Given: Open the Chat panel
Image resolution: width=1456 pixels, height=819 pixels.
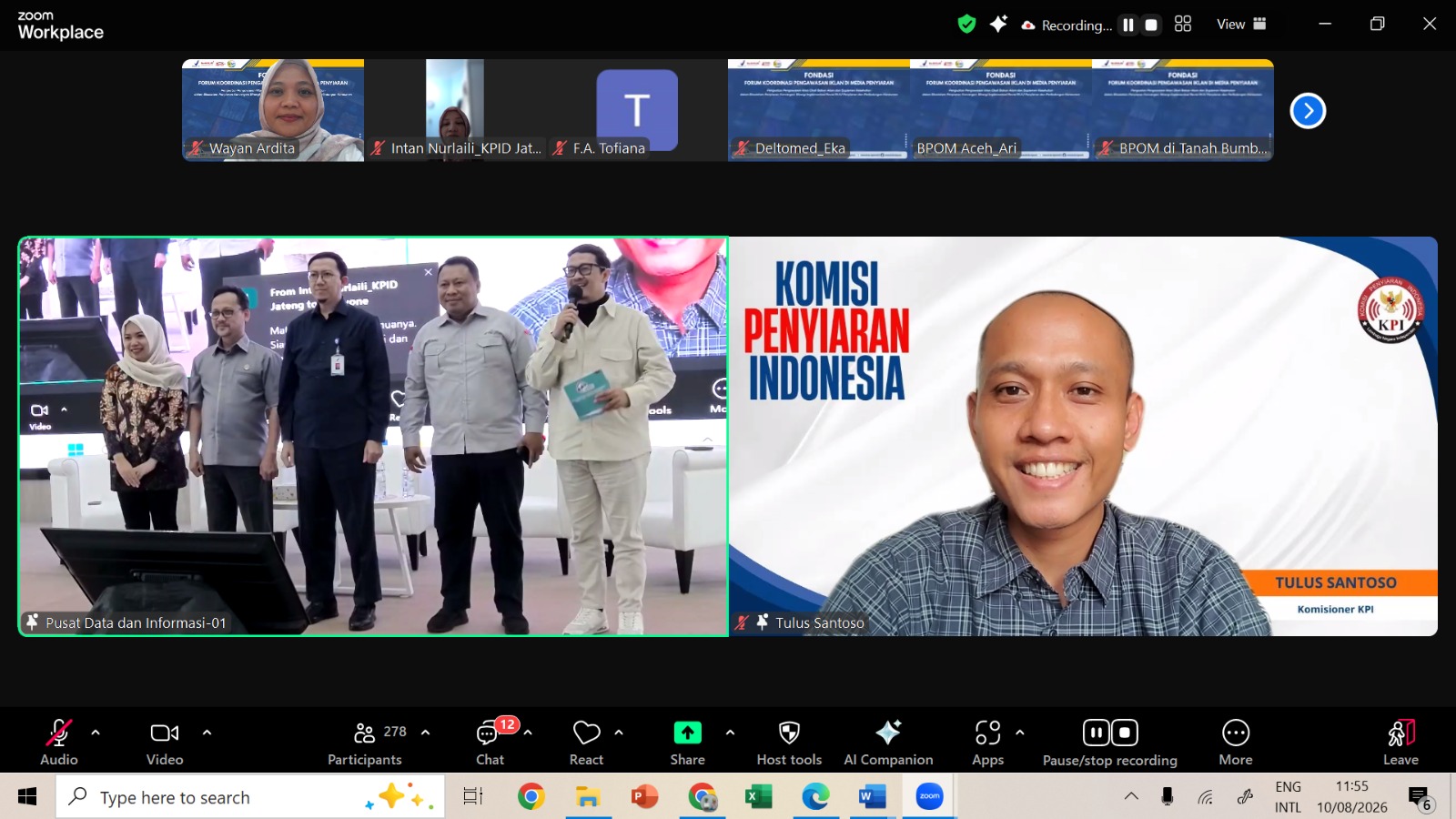Looking at the screenshot, I should point(490,742).
